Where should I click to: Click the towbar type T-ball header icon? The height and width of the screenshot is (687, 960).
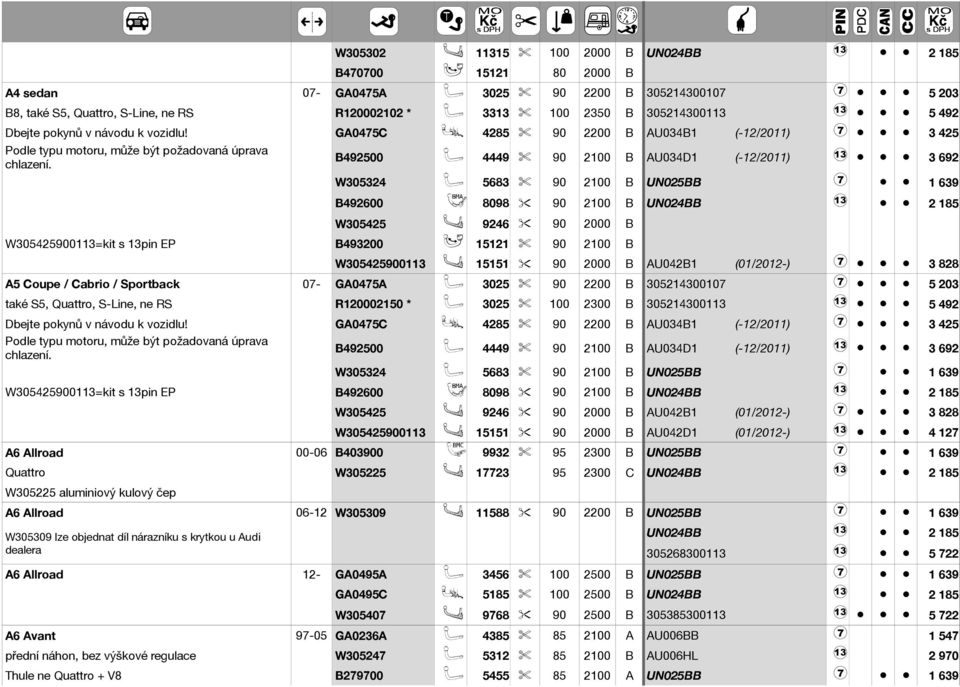click(x=452, y=21)
